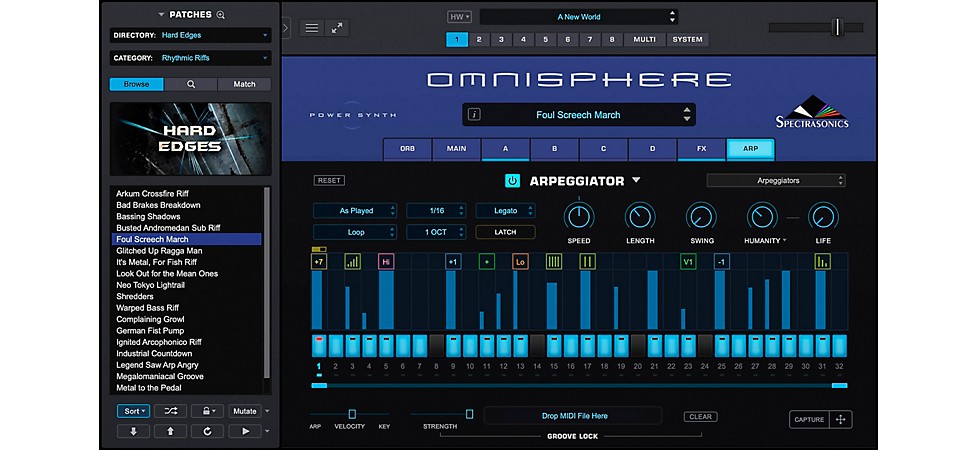This screenshot has height=450, width=976.
Task: Click the SPEED knob
Action: (x=579, y=217)
